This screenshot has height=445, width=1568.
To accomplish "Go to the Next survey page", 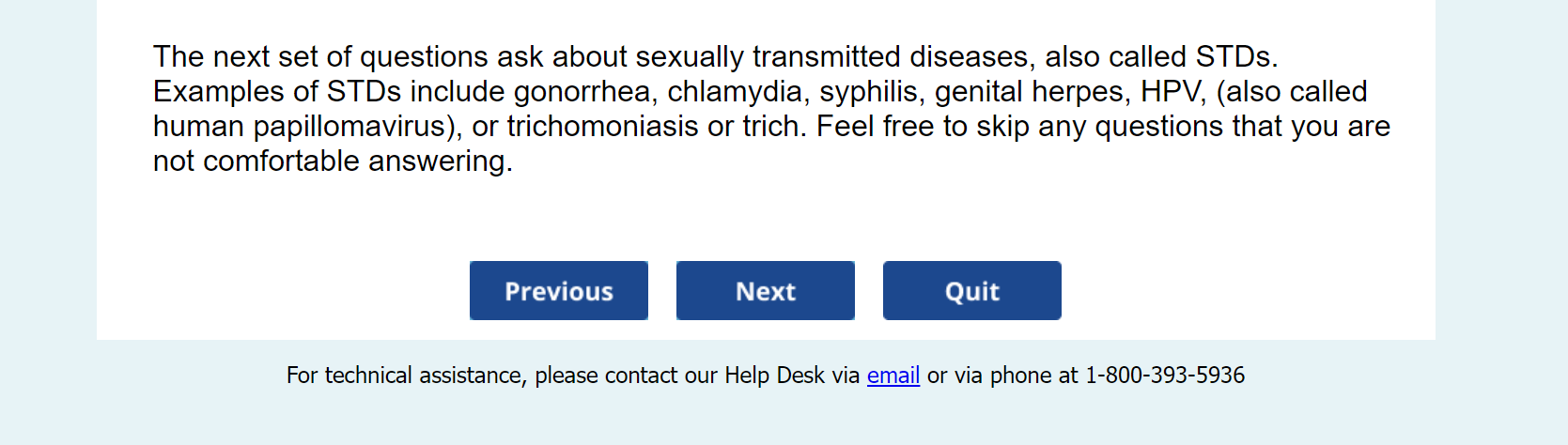I will pos(765,291).
